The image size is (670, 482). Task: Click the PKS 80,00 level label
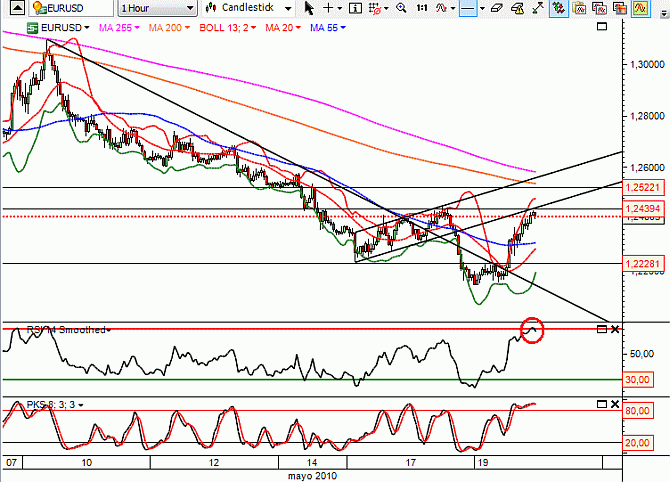(x=638, y=411)
